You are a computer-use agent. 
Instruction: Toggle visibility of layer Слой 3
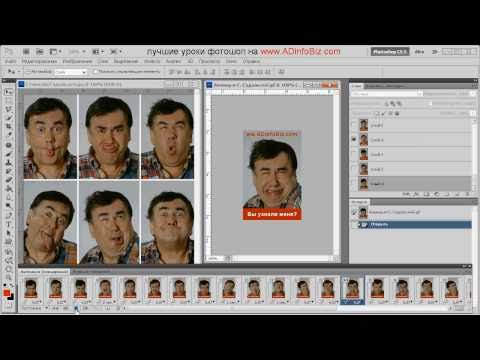354,154
